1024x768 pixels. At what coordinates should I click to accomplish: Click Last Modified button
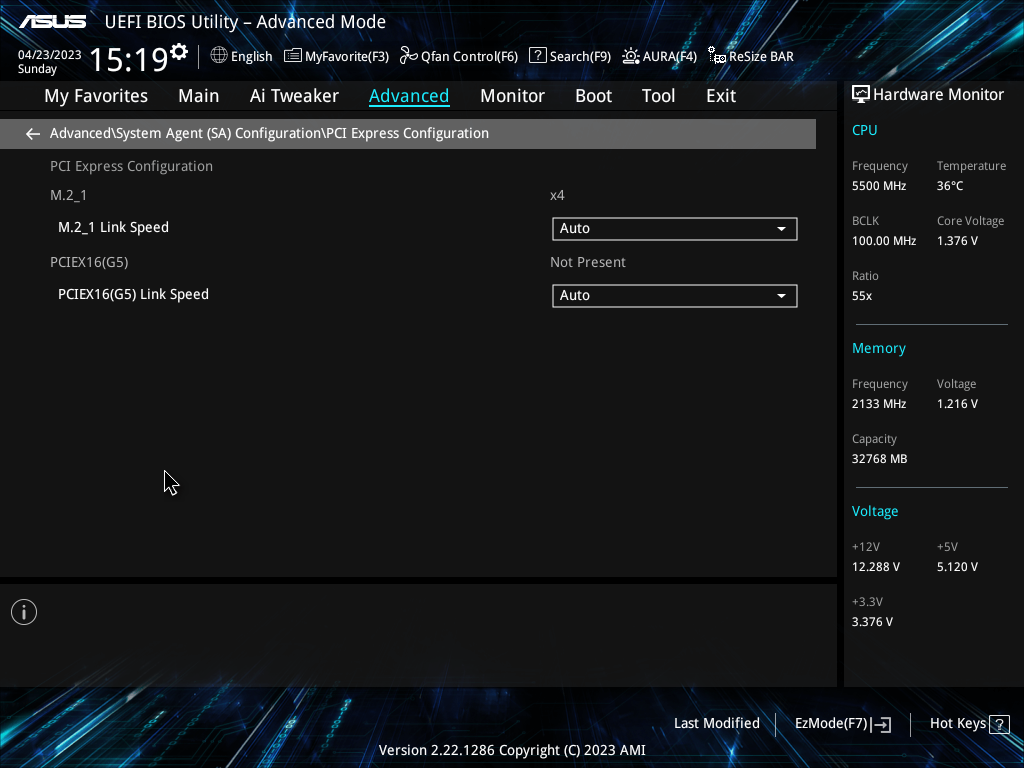[x=716, y=724]
